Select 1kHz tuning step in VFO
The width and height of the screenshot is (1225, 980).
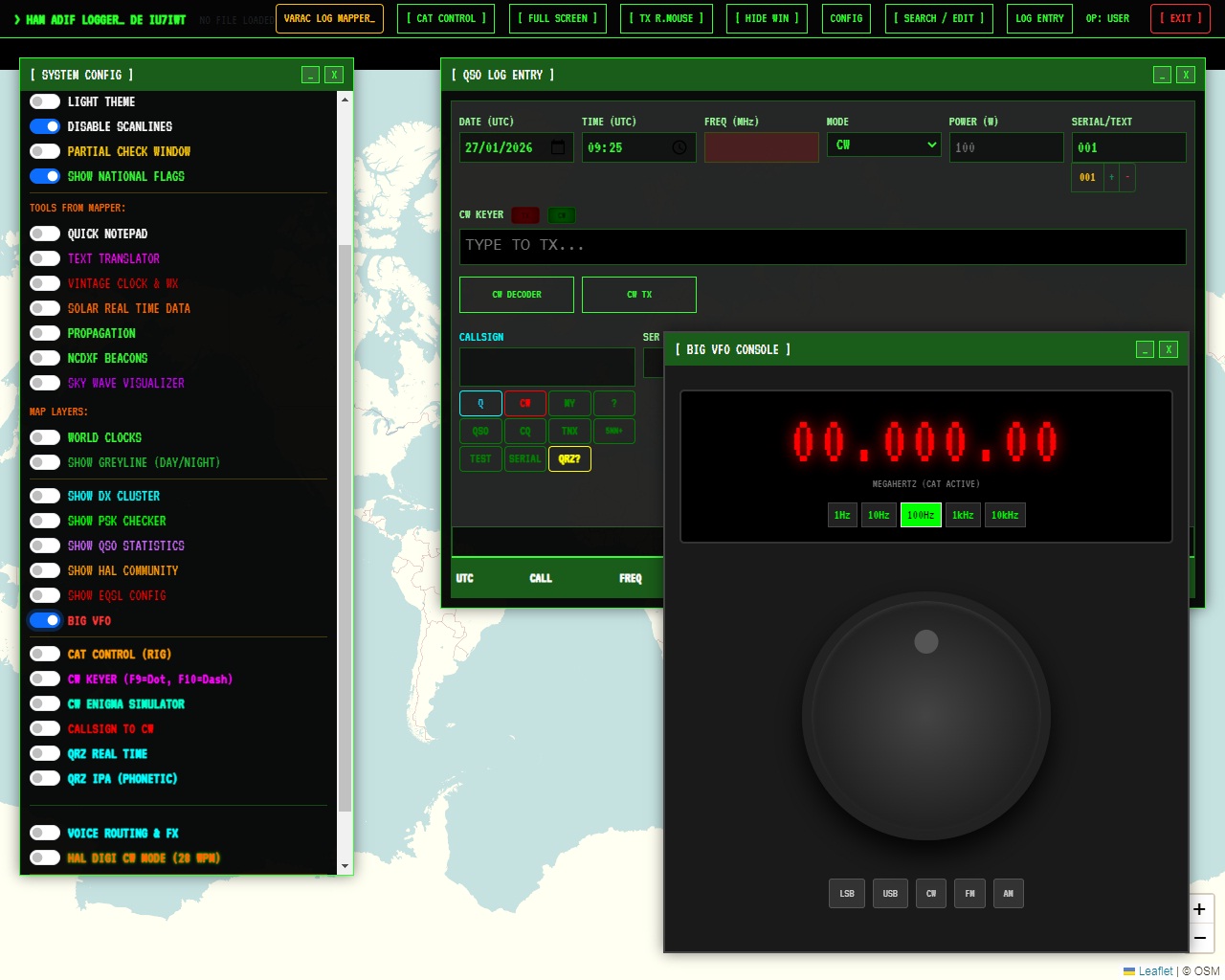click(962, 515)
